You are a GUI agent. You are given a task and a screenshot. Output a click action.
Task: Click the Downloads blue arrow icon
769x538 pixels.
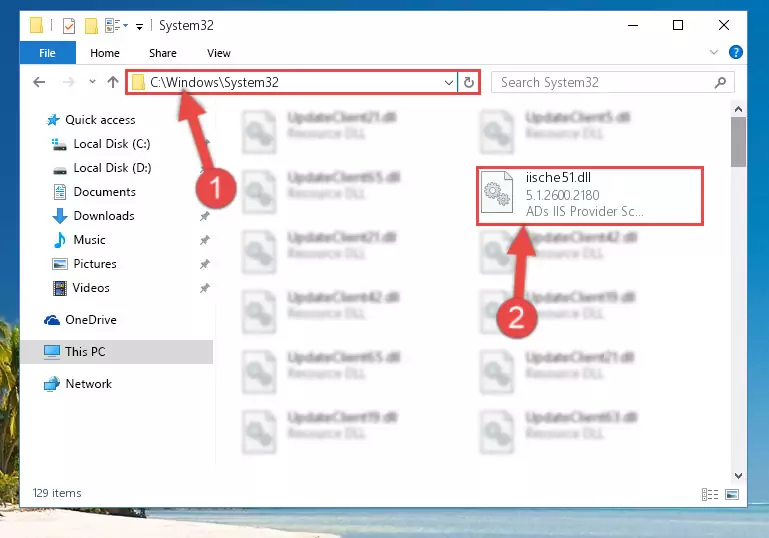(x=60, y=216)
